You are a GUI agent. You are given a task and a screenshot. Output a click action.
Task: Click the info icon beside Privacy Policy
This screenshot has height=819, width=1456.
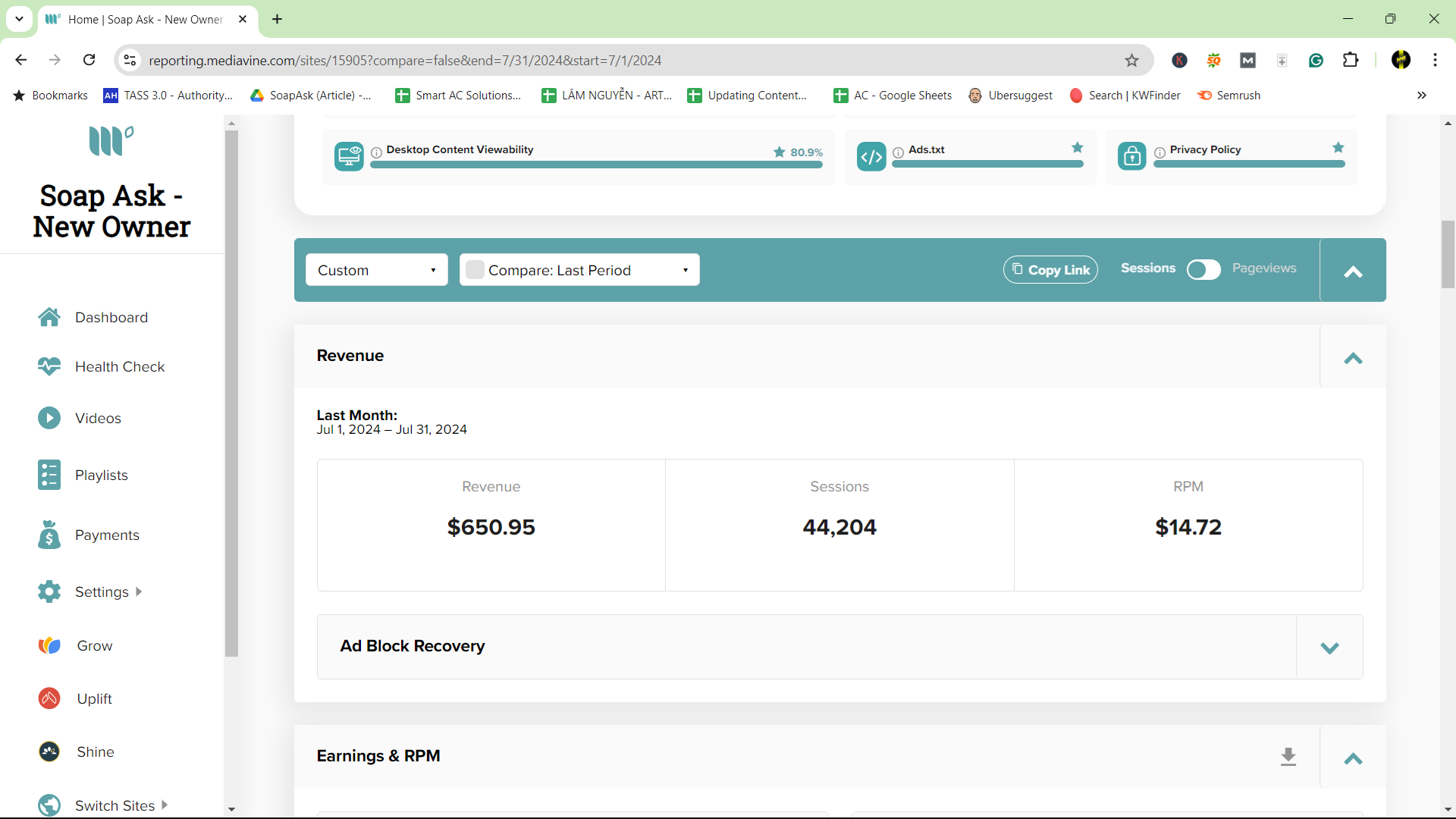coord(1159,152)
